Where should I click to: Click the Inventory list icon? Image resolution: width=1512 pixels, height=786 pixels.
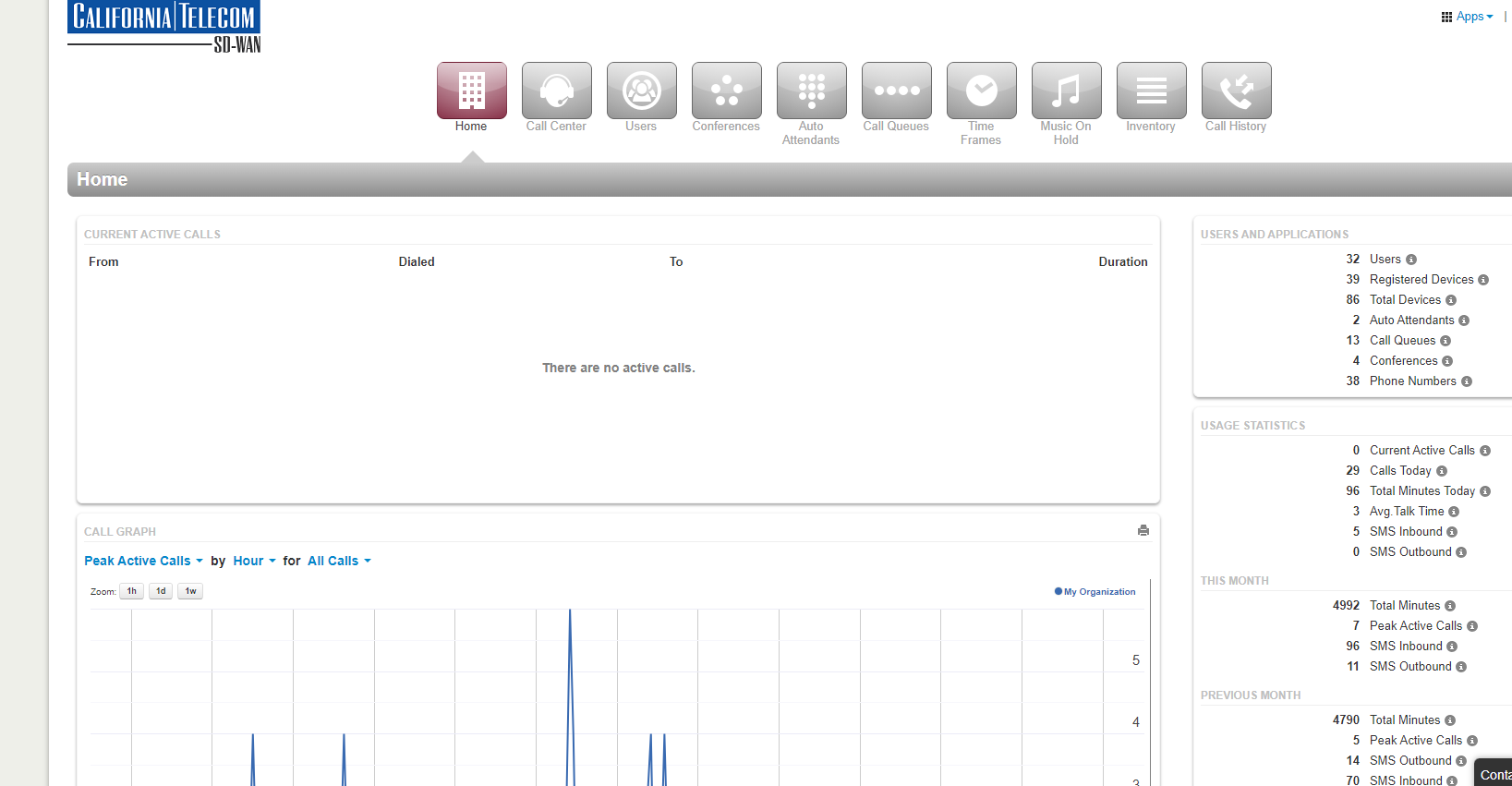(x=1151, y=91)
